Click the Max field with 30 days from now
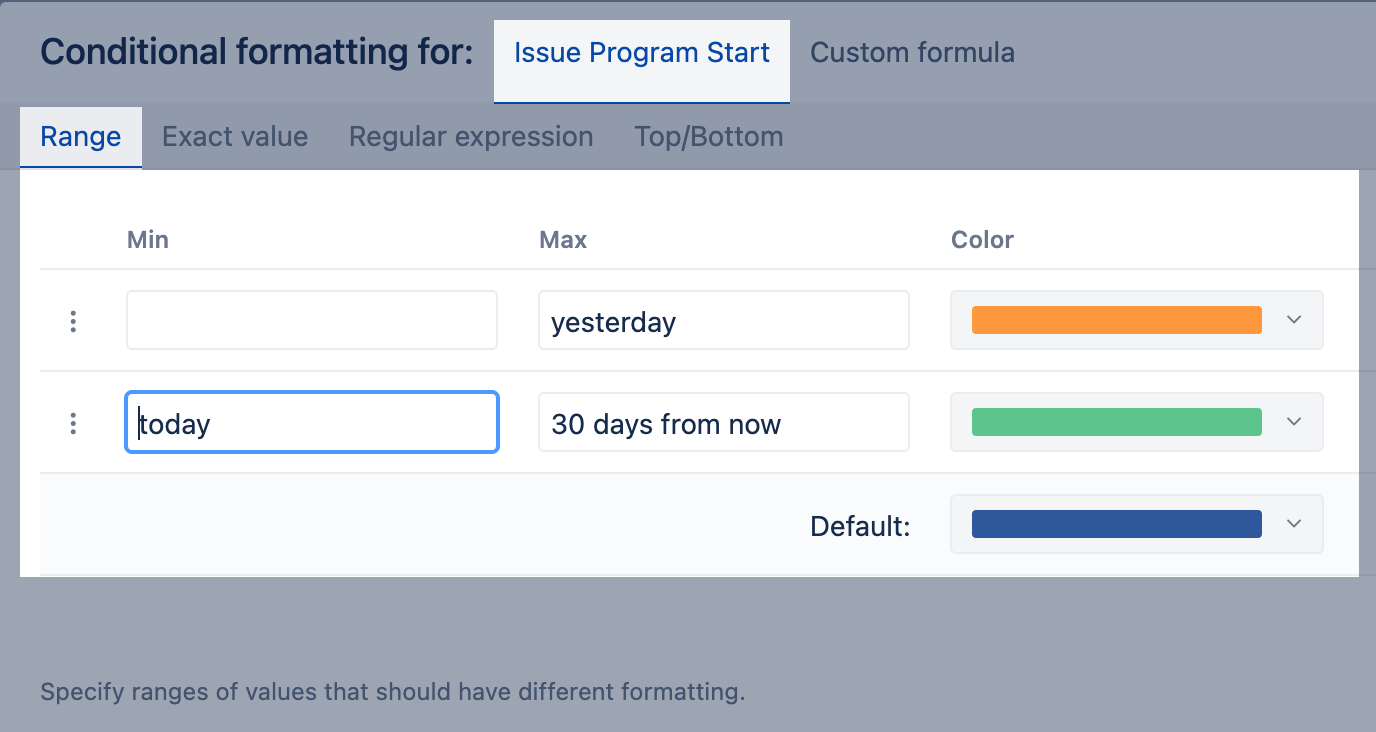The width and height of the screenshot is (1376, 732). tap(724, 422)
